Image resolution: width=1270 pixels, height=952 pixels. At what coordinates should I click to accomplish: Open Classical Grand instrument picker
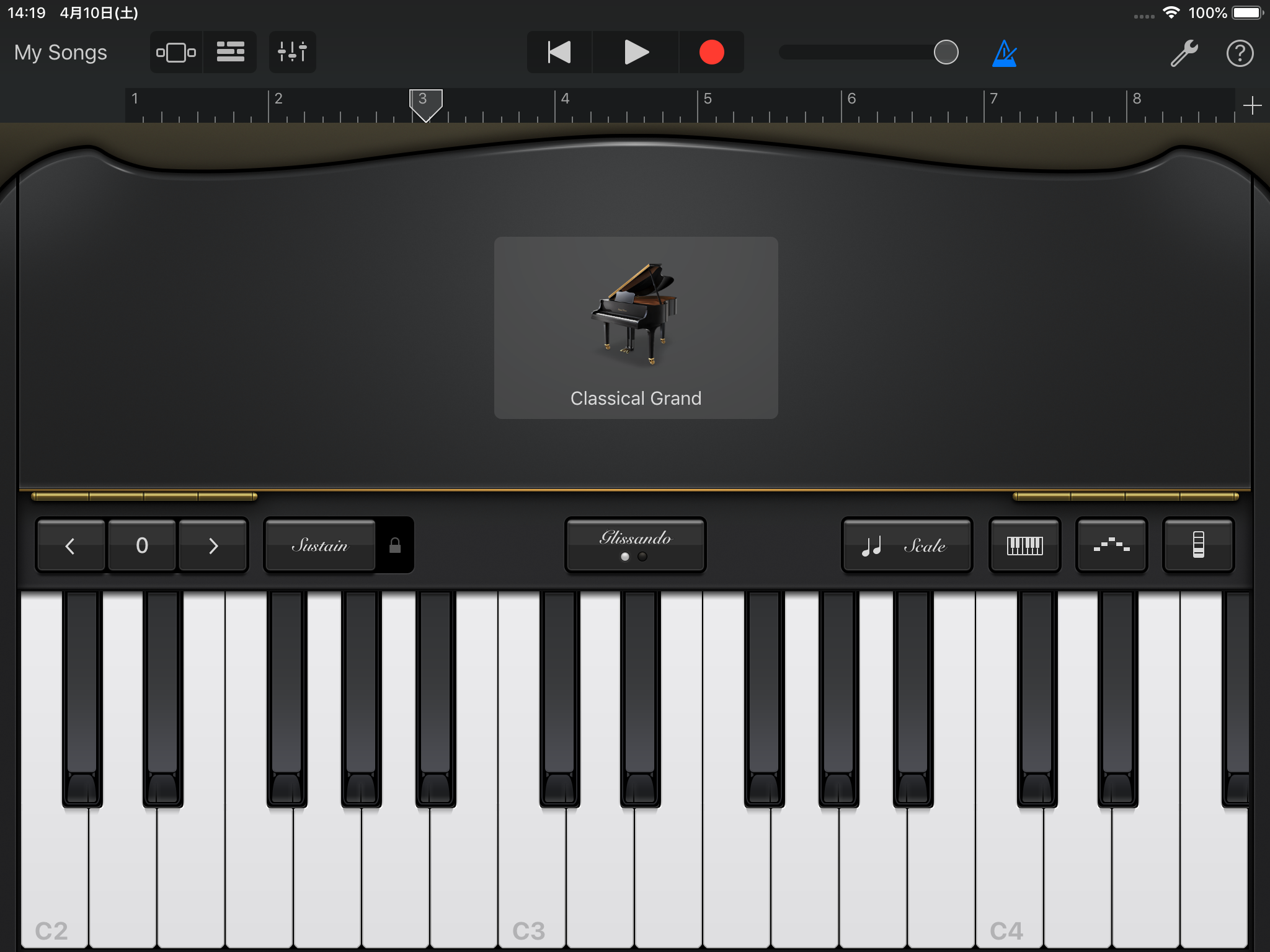click(636, 327)
